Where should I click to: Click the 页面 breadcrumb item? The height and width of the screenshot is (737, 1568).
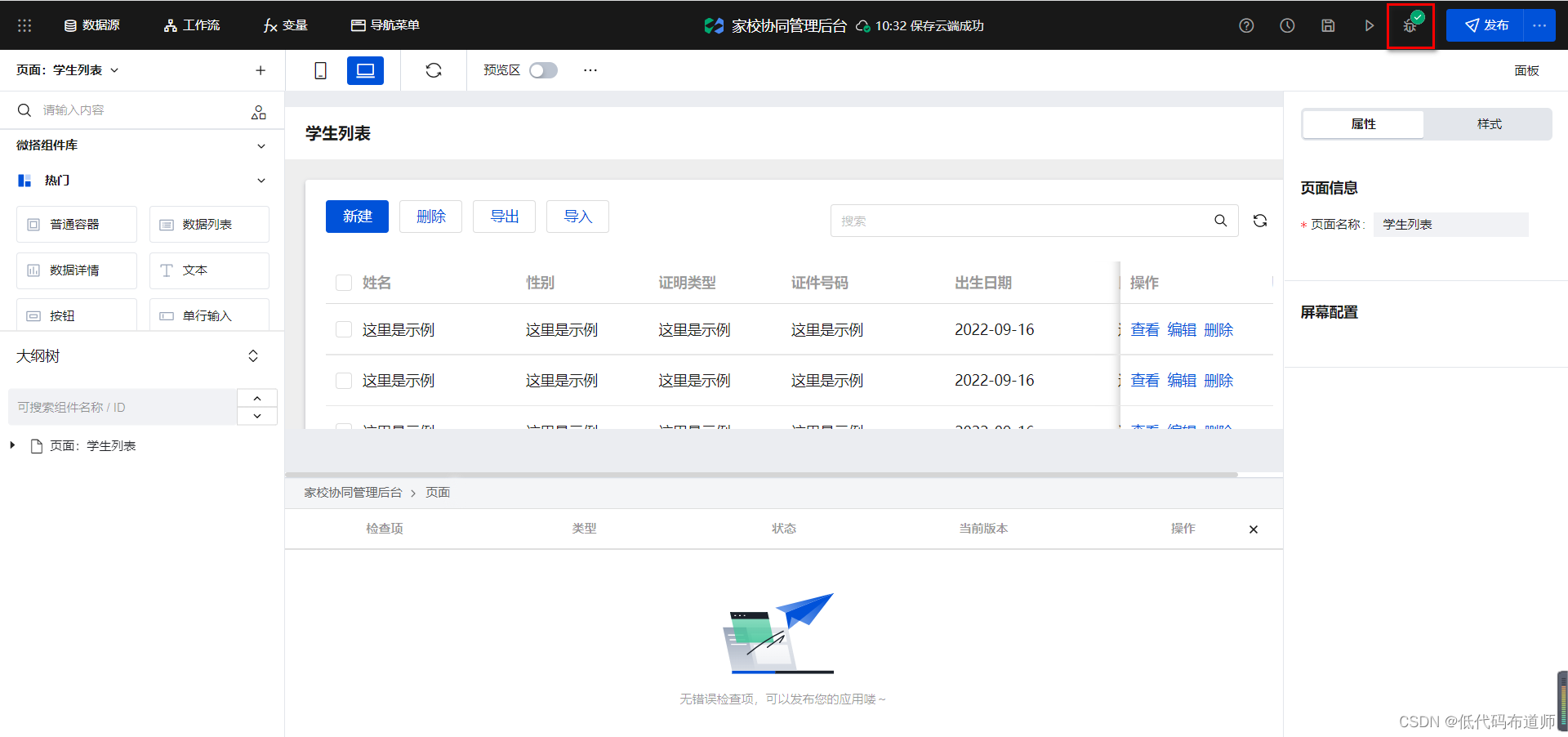coord(438,493)
